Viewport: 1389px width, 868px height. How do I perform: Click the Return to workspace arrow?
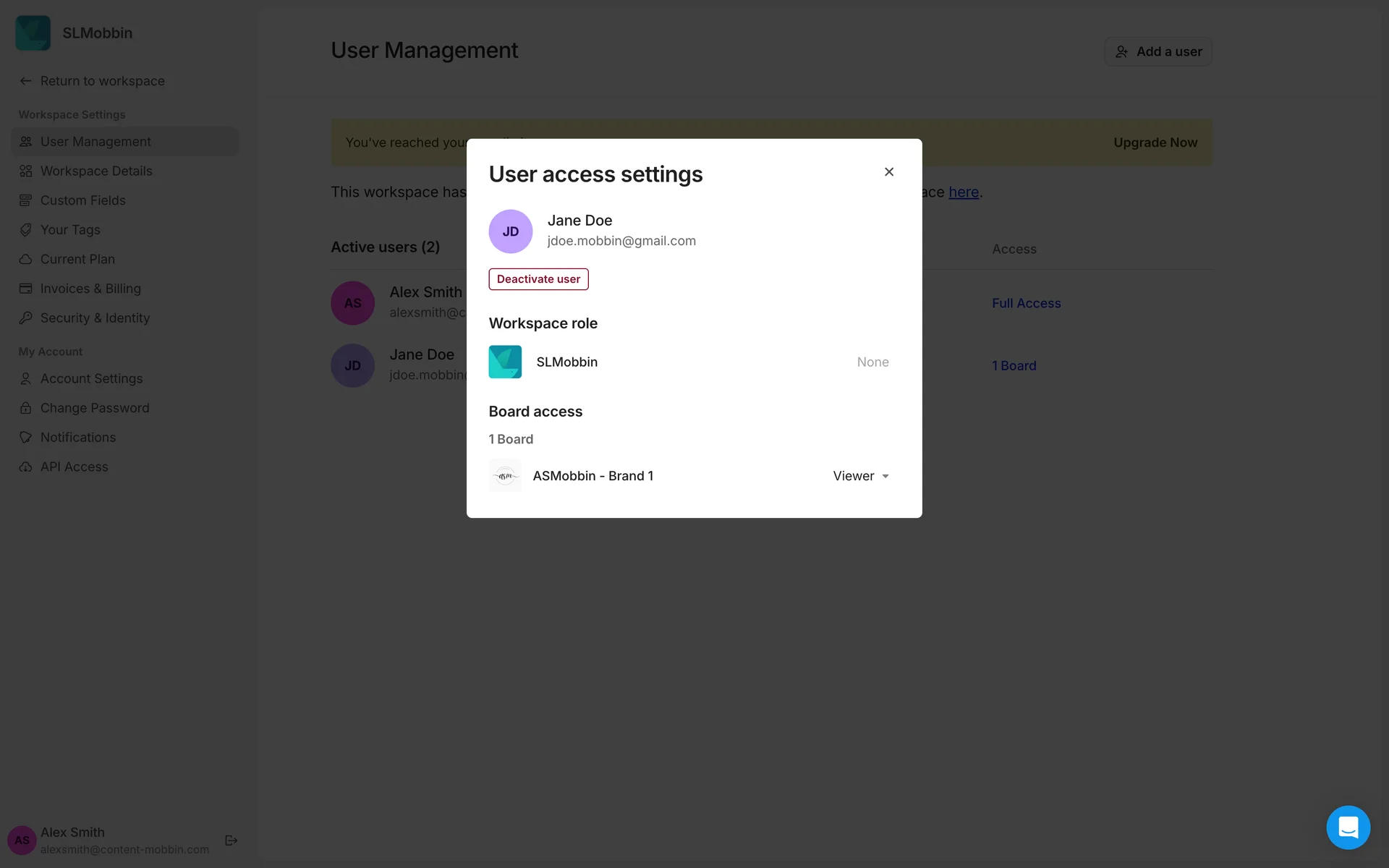(26, 81)
